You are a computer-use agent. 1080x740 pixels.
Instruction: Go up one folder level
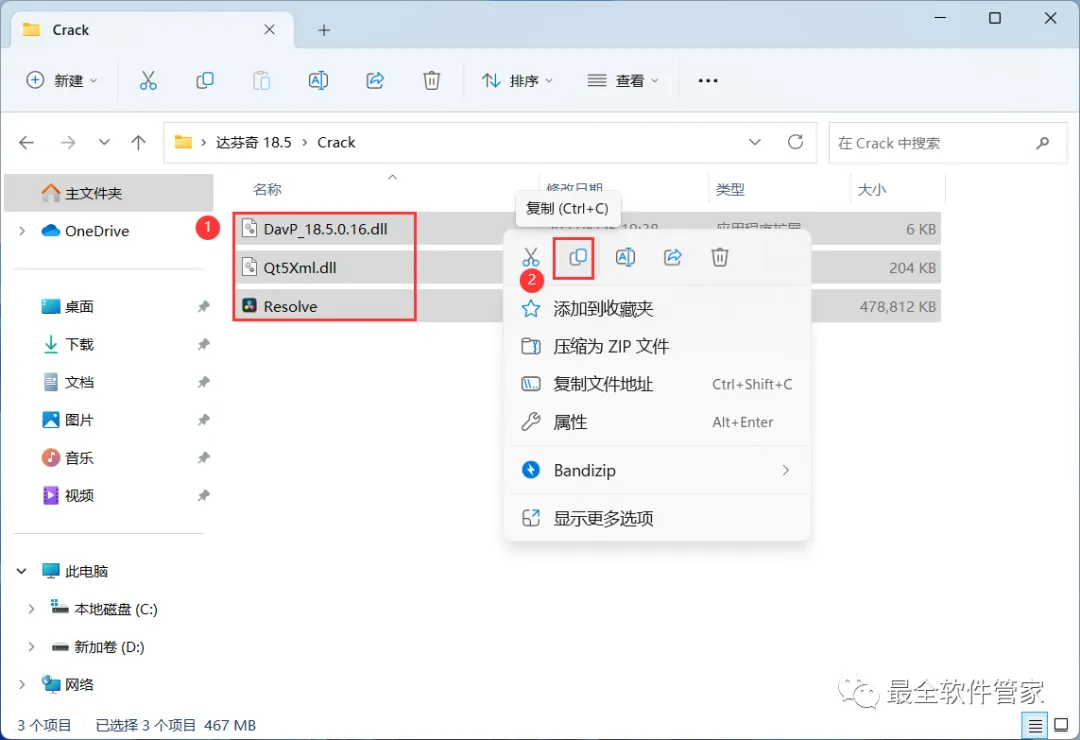[x=138, y=143]
